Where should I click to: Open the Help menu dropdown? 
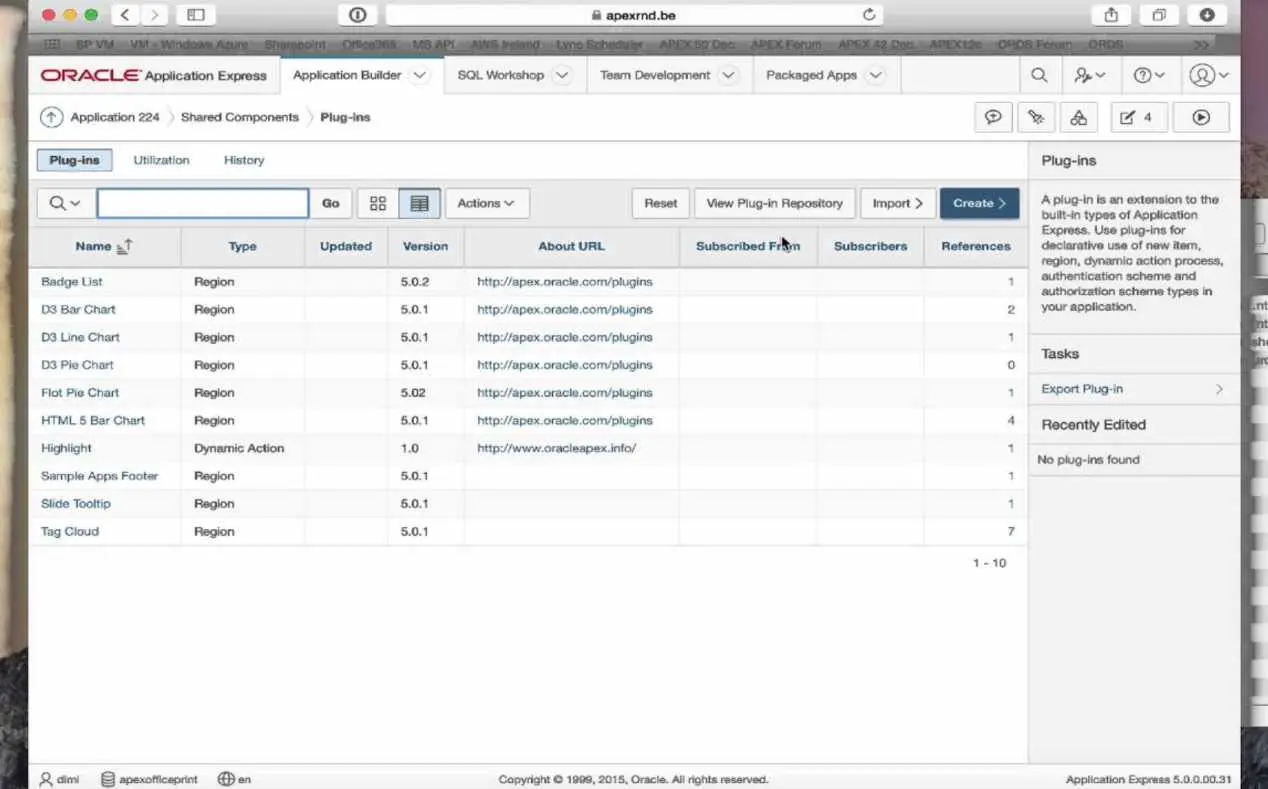1148,75
